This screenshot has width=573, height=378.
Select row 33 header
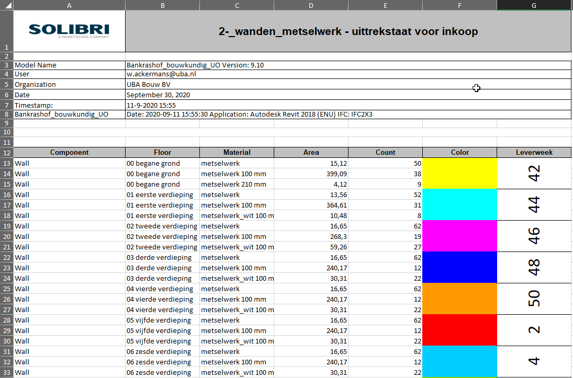click(x=7, y=373)
